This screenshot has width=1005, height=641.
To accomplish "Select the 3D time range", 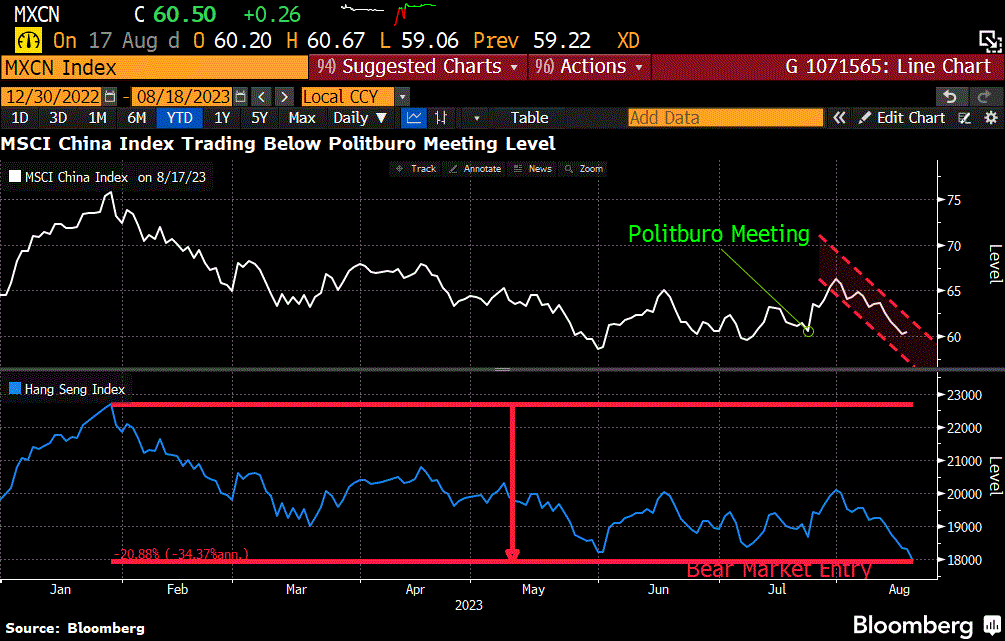I will pyautogui.click(x=58, y=118).
